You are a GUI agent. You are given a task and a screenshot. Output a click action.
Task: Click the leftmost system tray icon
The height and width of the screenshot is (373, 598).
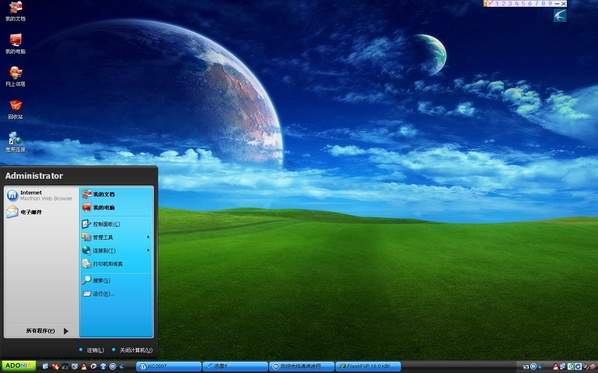526,367
